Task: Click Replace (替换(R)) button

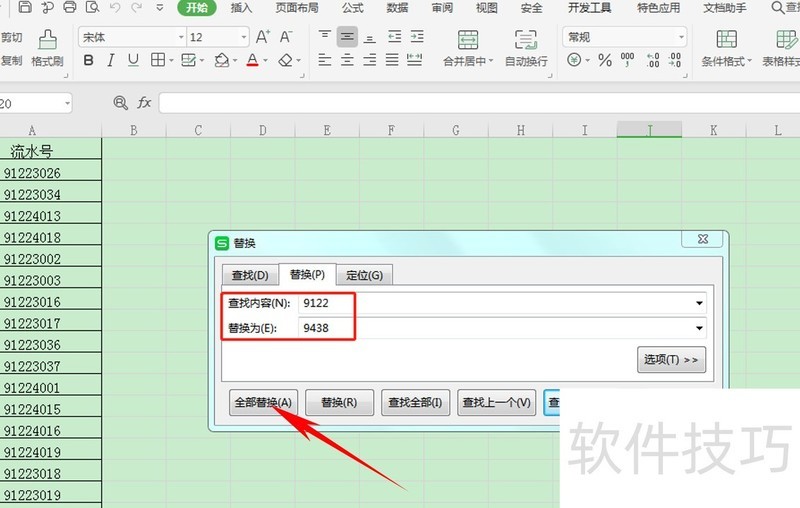Action: pyautogui.click(x=339, y=402)
